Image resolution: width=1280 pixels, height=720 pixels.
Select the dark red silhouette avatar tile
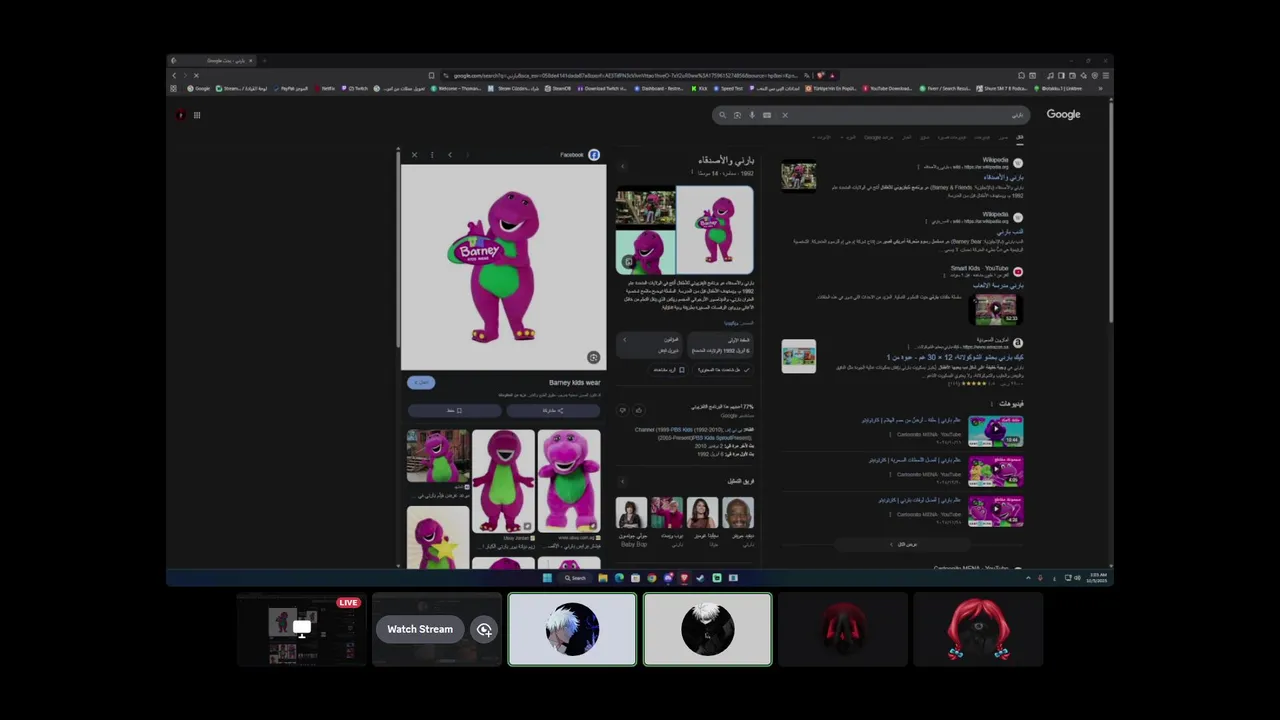(x=843, y=629)
